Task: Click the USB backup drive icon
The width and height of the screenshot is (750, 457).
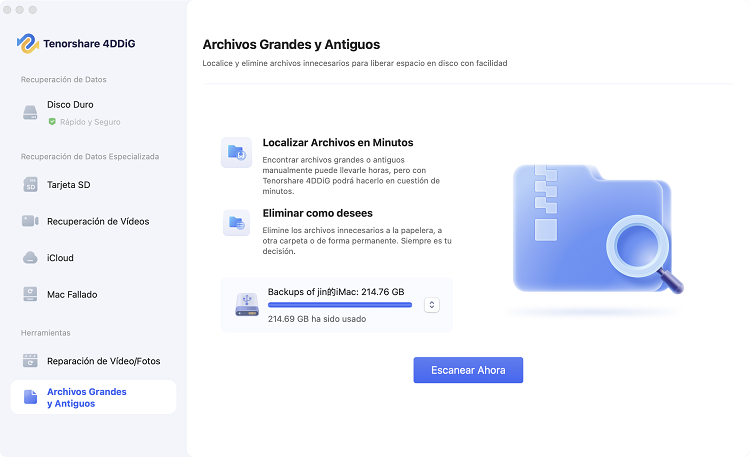Action: 247,305
